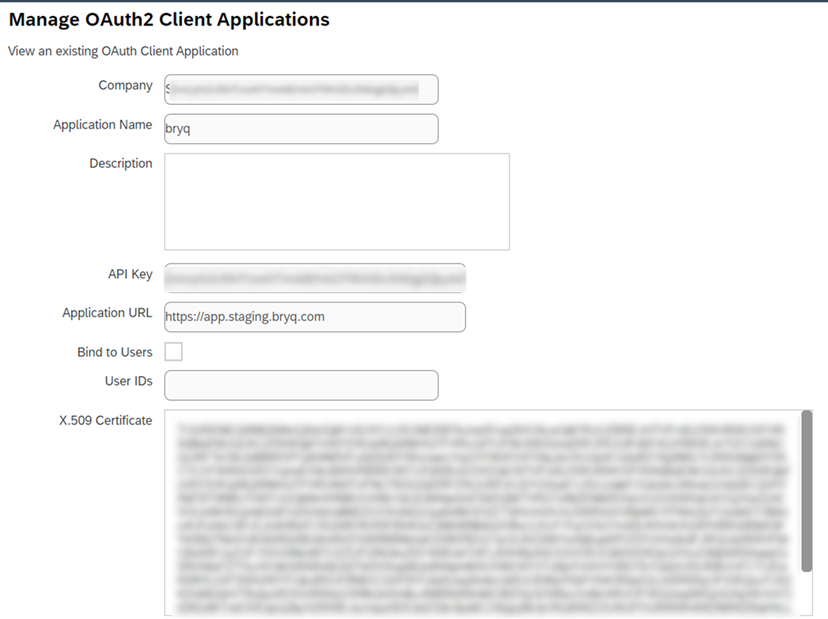This screenshot has height=619, width=828.
Task: Click the scrollbar track below the thumb
Action: click(806, 595)
